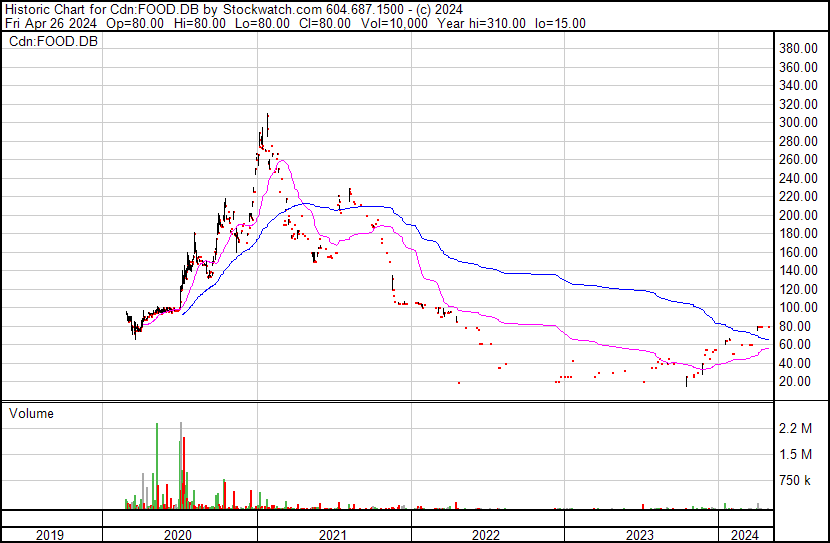Select the 2023 year label
Viewport: 830px width, 543px height.
640,535
